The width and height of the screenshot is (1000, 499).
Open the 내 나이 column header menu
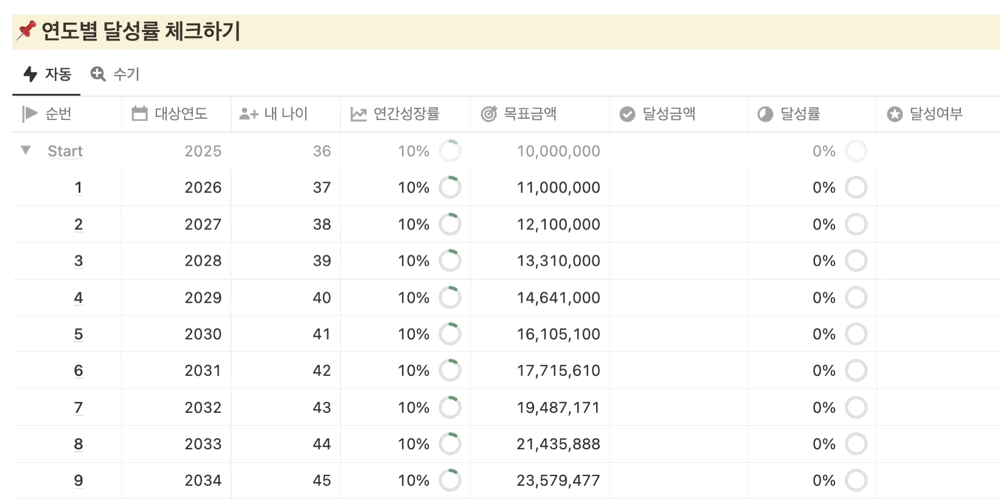tap(286, 114)
